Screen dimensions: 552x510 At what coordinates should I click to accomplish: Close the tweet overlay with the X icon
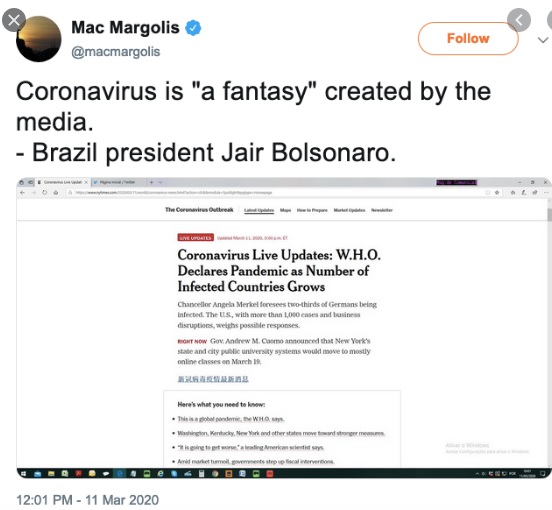[x=14, y=20]
